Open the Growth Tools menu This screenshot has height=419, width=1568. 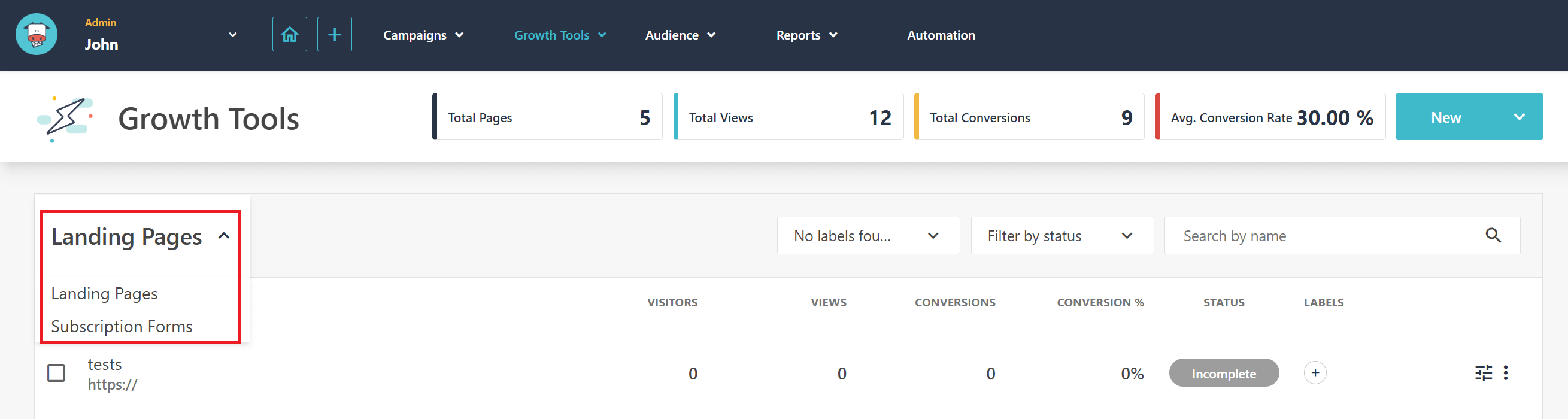[x=560, y=35]
